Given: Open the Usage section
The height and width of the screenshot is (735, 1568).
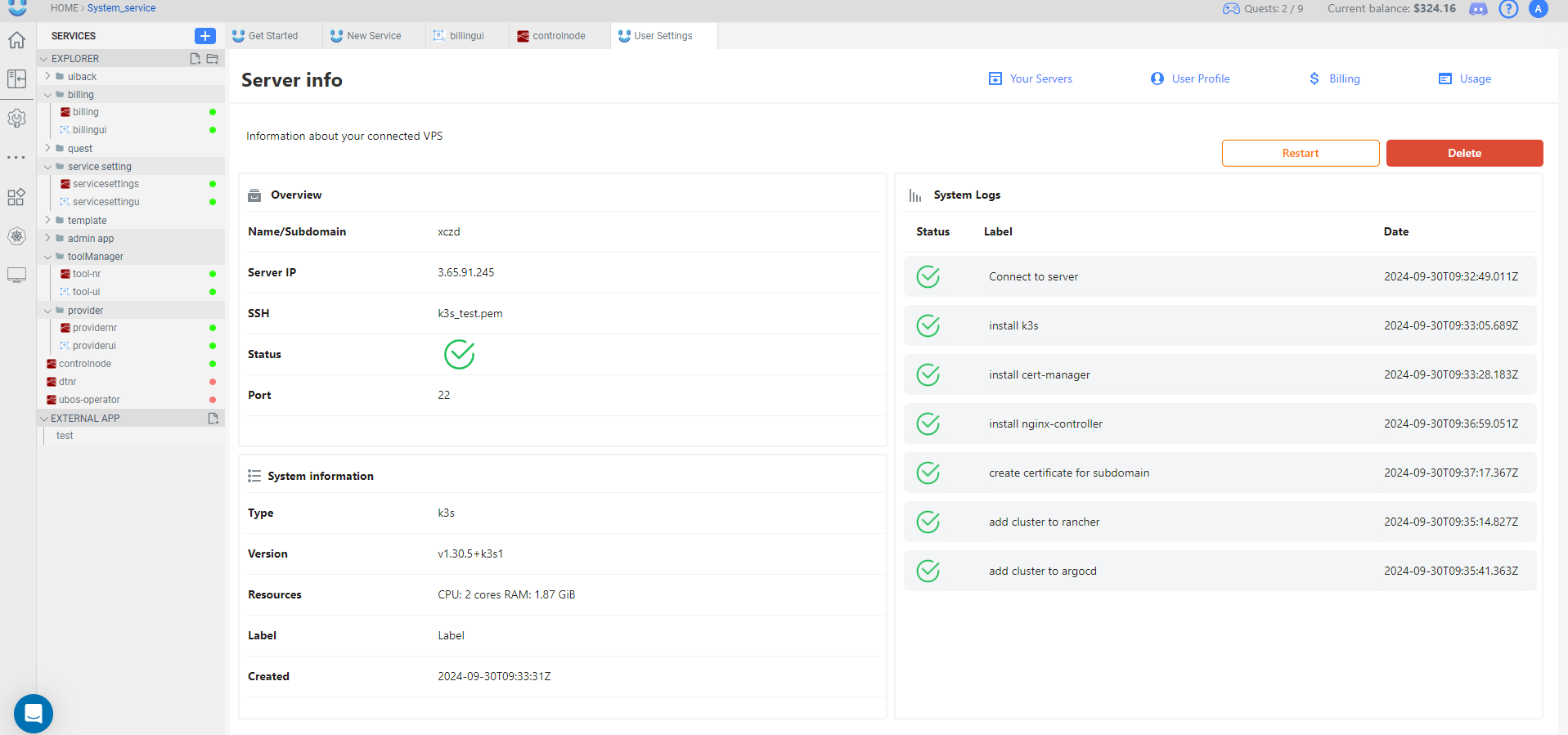Looking at the screenshot, I should pos(1465,78).
